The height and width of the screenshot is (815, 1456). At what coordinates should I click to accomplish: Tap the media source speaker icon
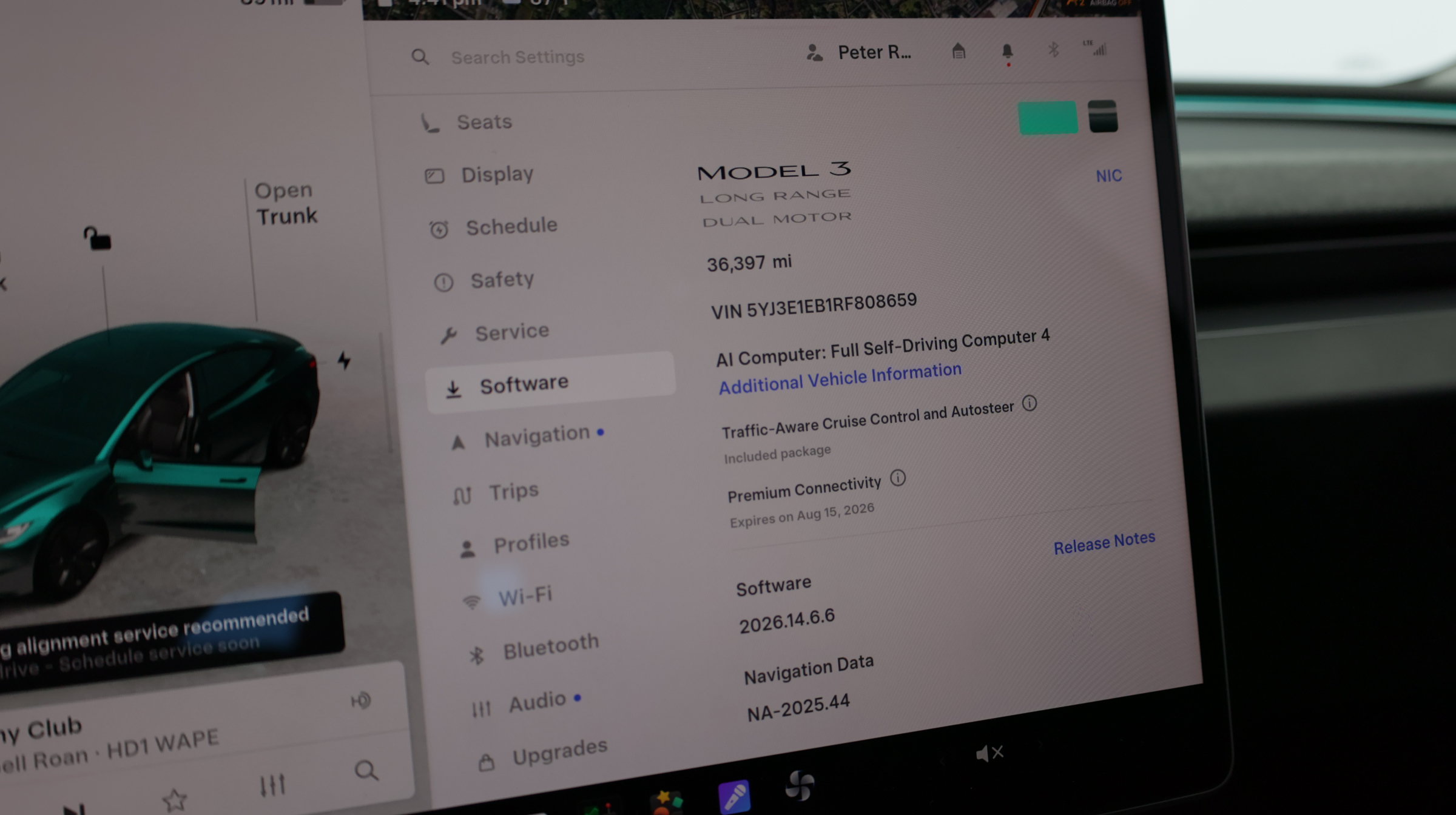click(x=360, y=701)
